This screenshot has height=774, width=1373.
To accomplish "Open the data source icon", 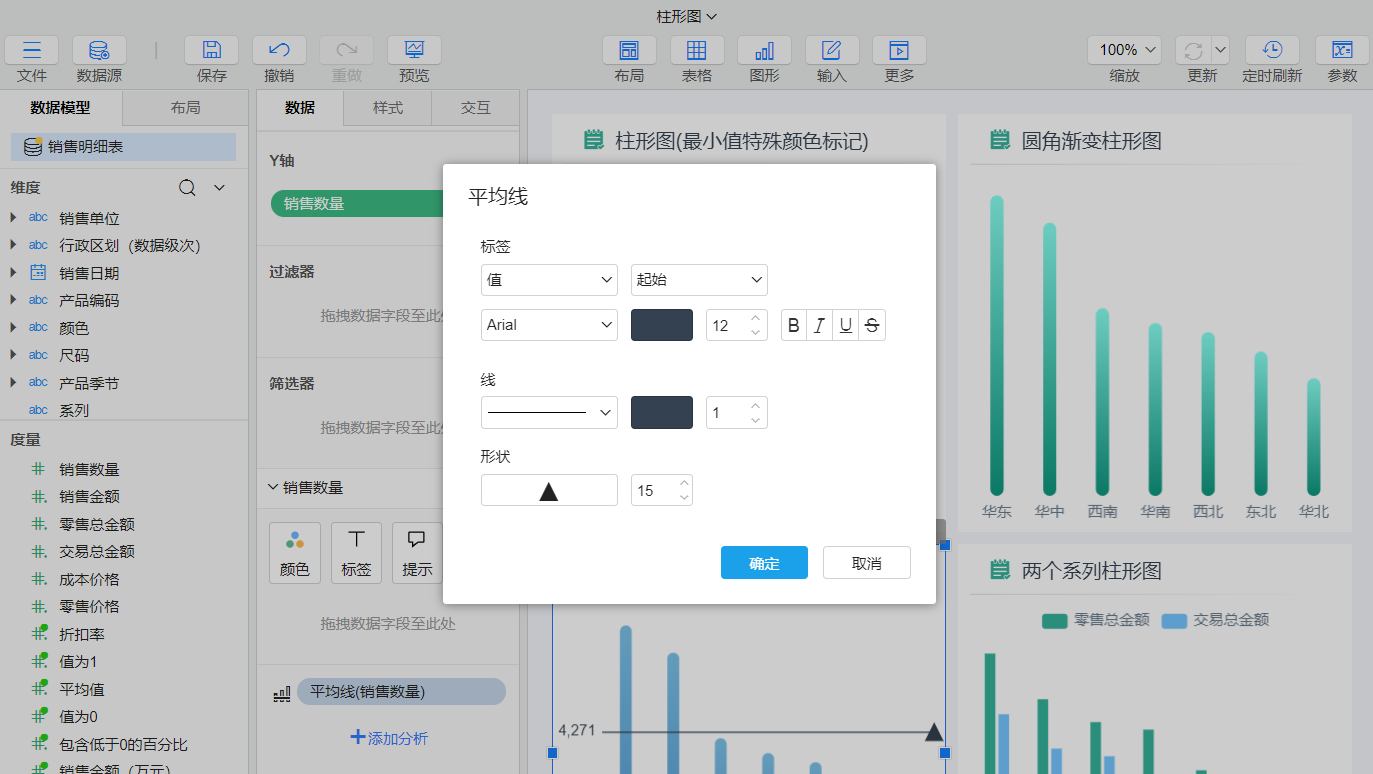I will (99, 51).
